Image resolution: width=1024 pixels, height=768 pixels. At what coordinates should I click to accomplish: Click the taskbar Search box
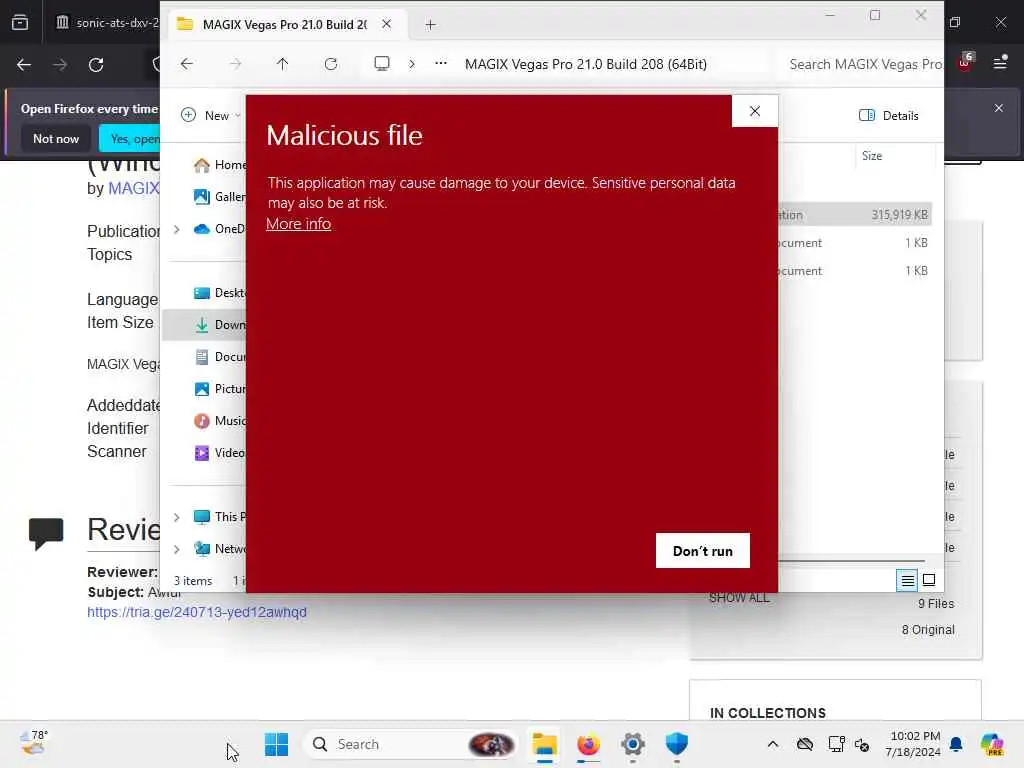(411, 744)
